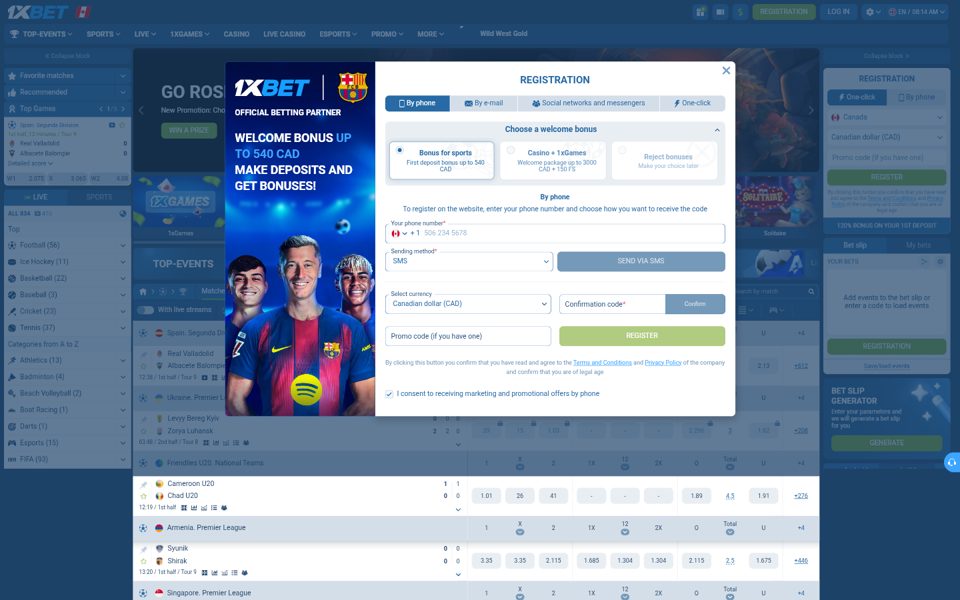960x600 pixels.
Task: Open Social networks and messengers tab
Action: (588, 103)
